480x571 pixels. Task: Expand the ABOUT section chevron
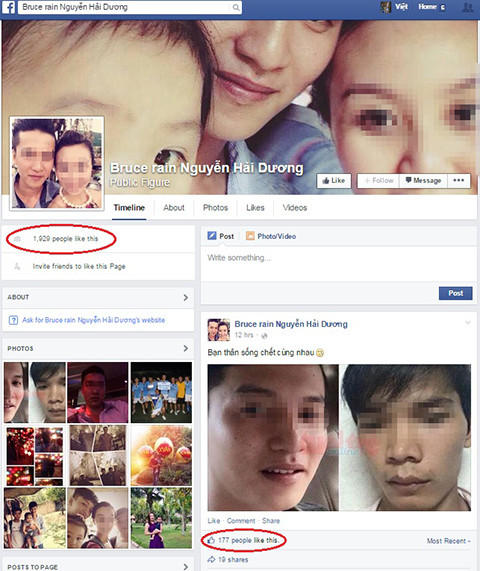(x=185, y=298)
